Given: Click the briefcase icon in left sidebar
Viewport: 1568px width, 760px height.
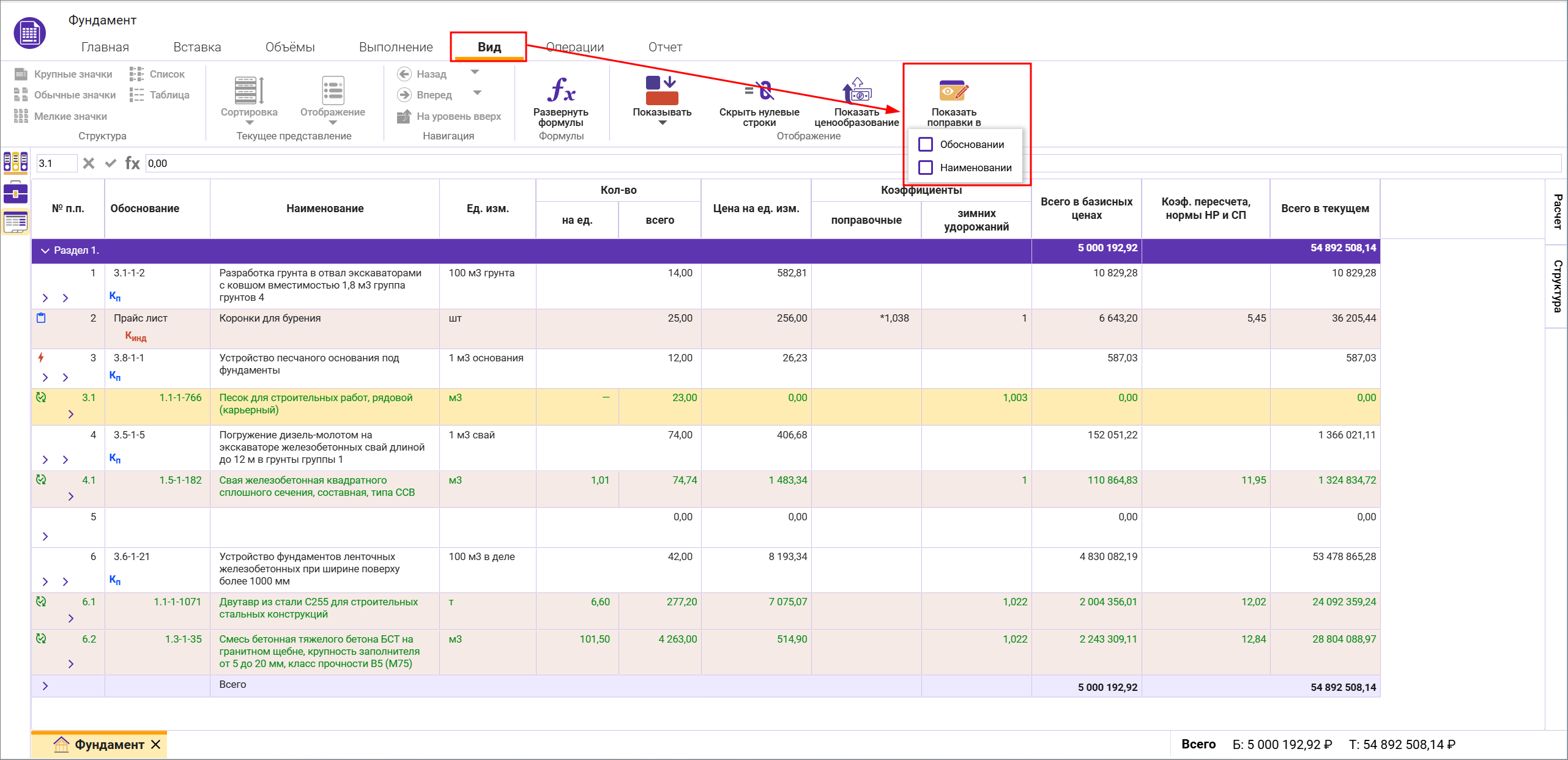Looking at the screenshot, I should tap(15, 193).
